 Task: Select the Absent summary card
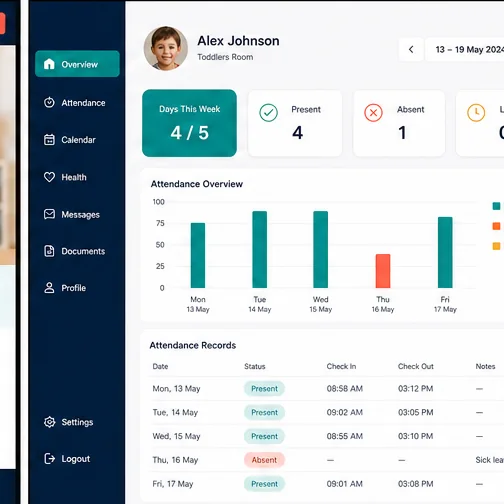[x=399, y=123]
